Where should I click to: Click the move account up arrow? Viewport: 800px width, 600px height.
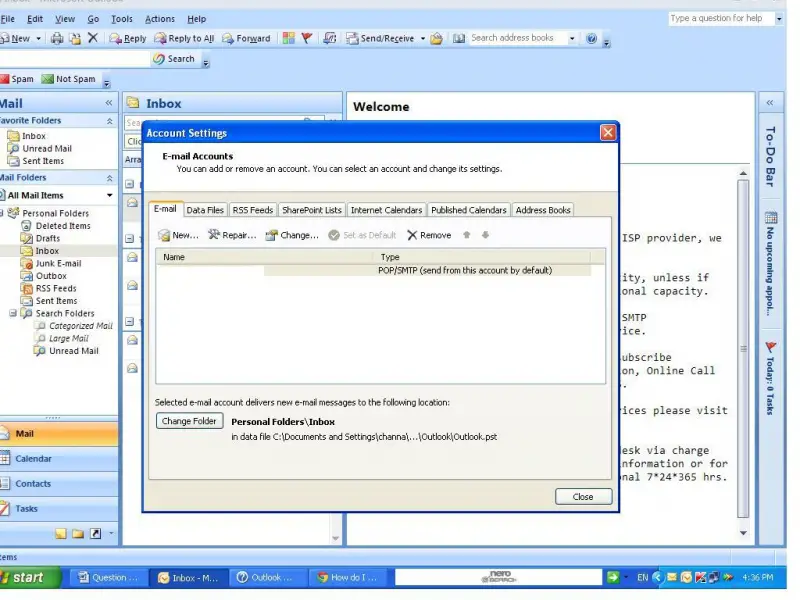coord(466,235)
